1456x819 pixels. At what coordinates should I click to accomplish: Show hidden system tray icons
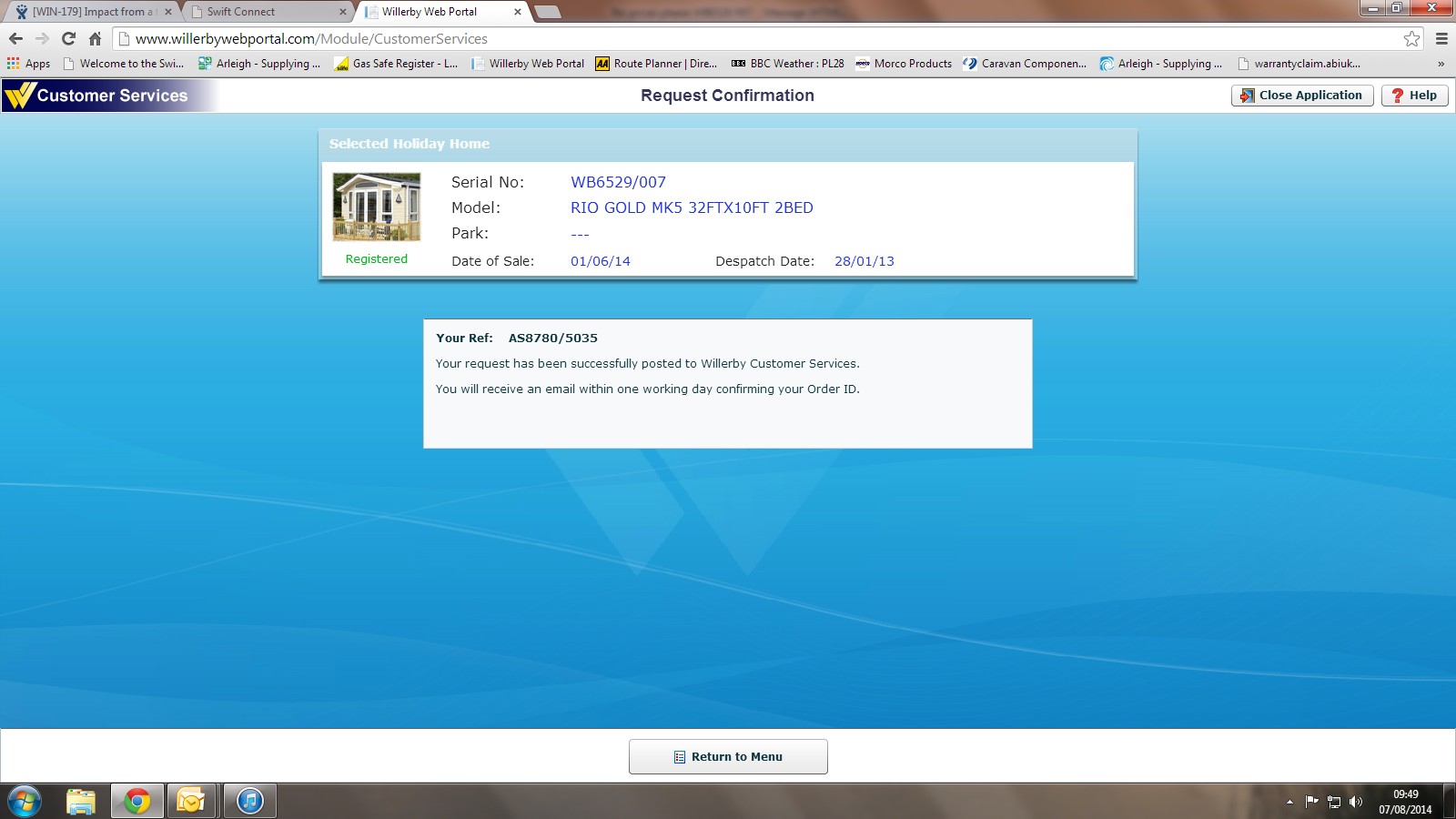tap(1289, 802)
